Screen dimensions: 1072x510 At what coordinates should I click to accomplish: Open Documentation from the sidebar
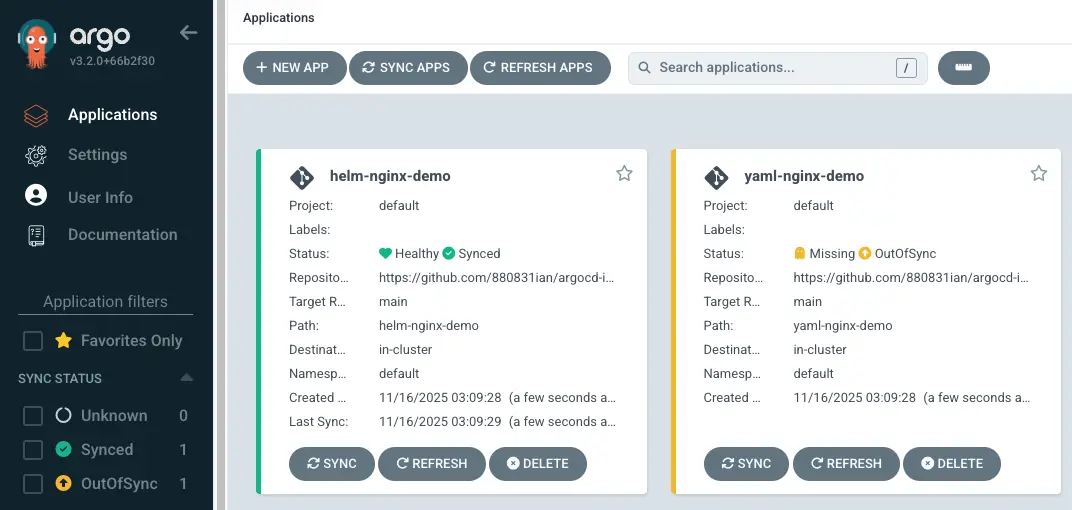click(122, 234)
